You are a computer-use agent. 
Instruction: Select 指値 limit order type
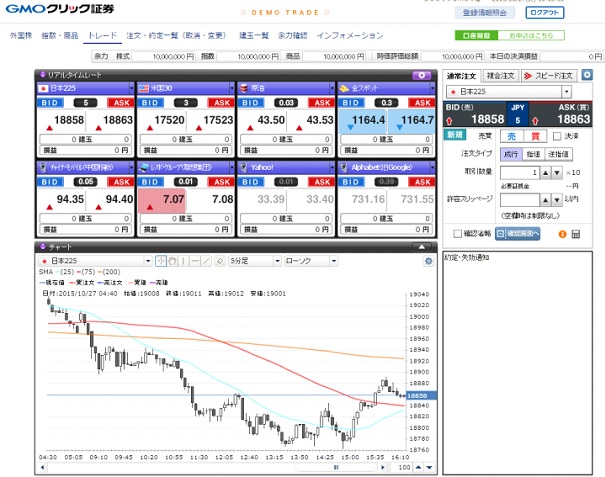point(533,154)
